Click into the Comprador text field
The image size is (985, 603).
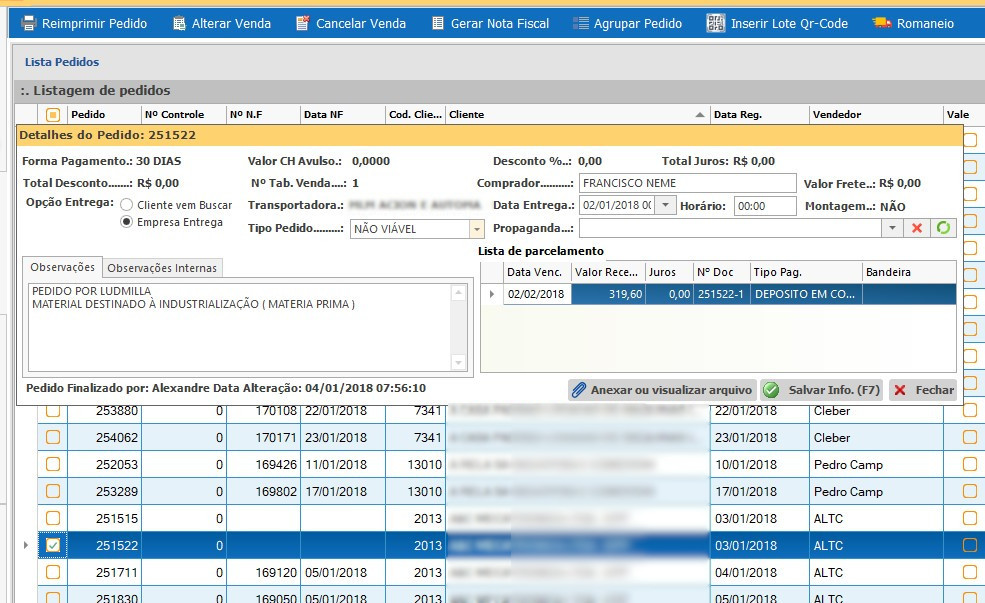[687, 183]
